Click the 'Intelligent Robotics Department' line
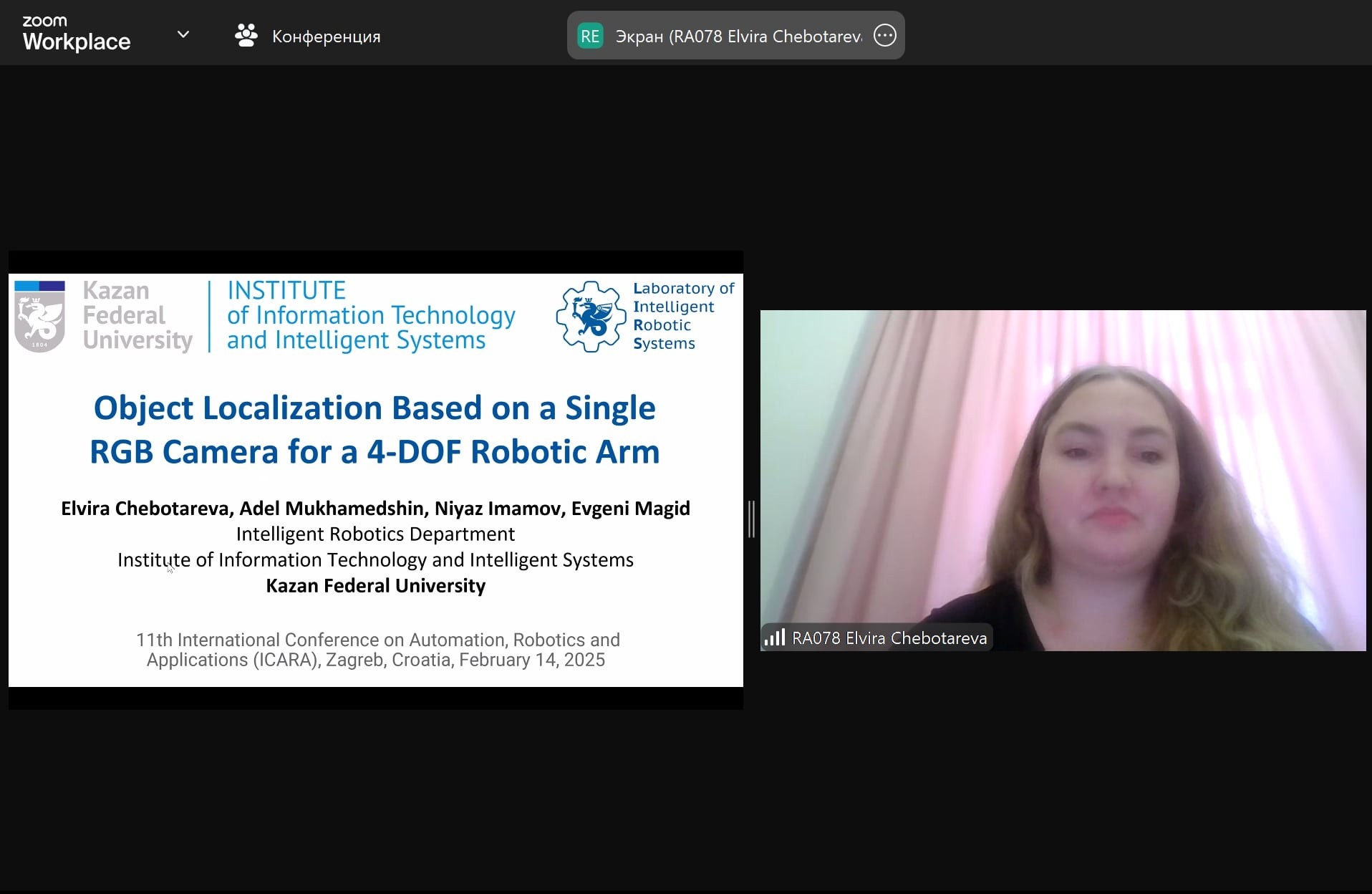The width and height of the screenshot is (1372, 894). tap(375, 534)
